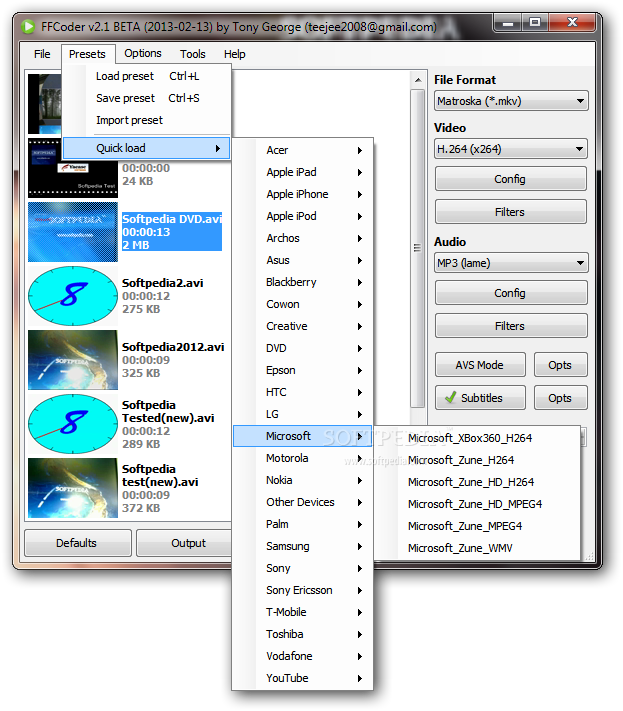Select the Softpedia2012.avi thumbnail
This screenshot has width=623, height=711.
point(73,360)
